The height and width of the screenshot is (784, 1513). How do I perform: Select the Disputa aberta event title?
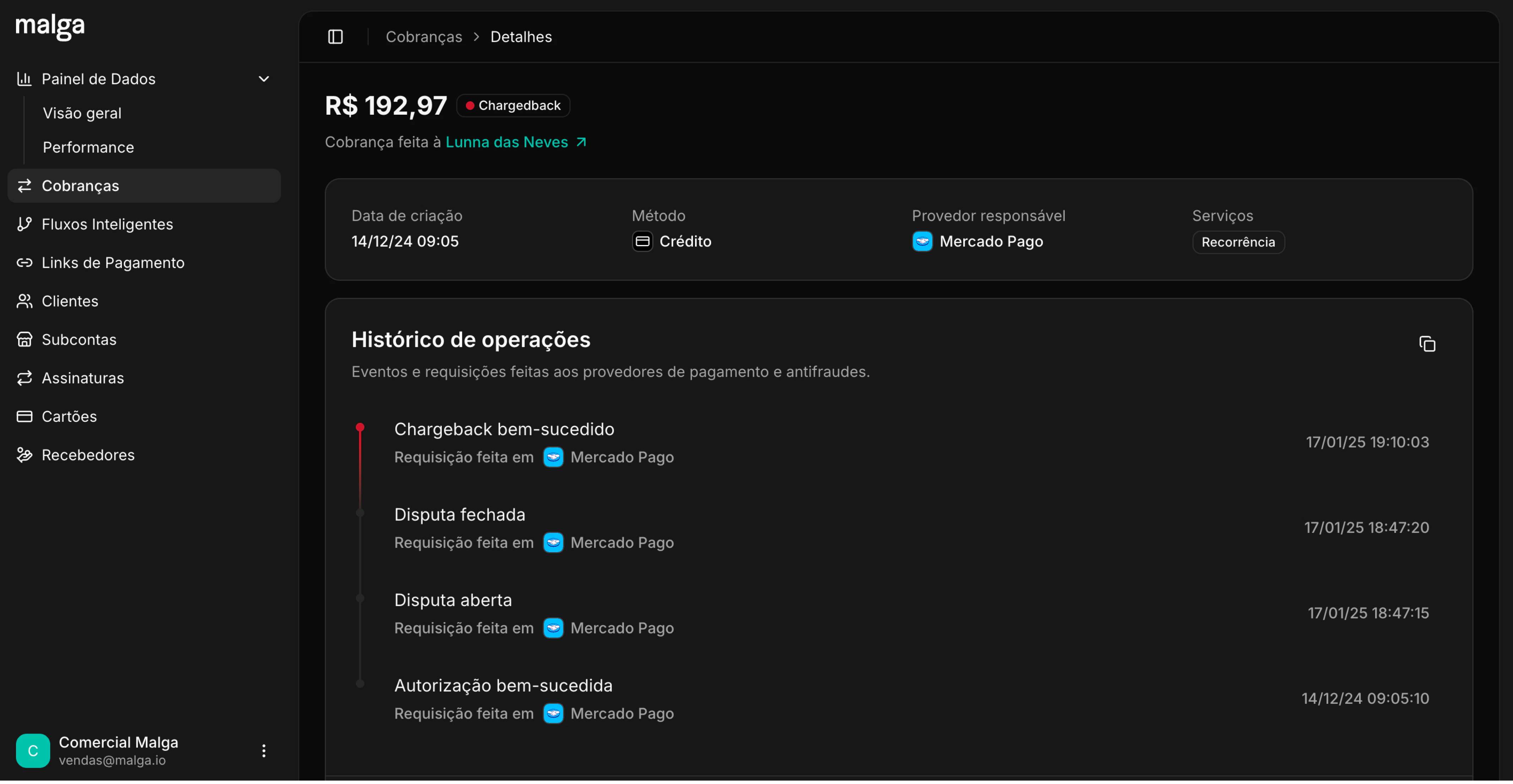[x=453, y=600]
